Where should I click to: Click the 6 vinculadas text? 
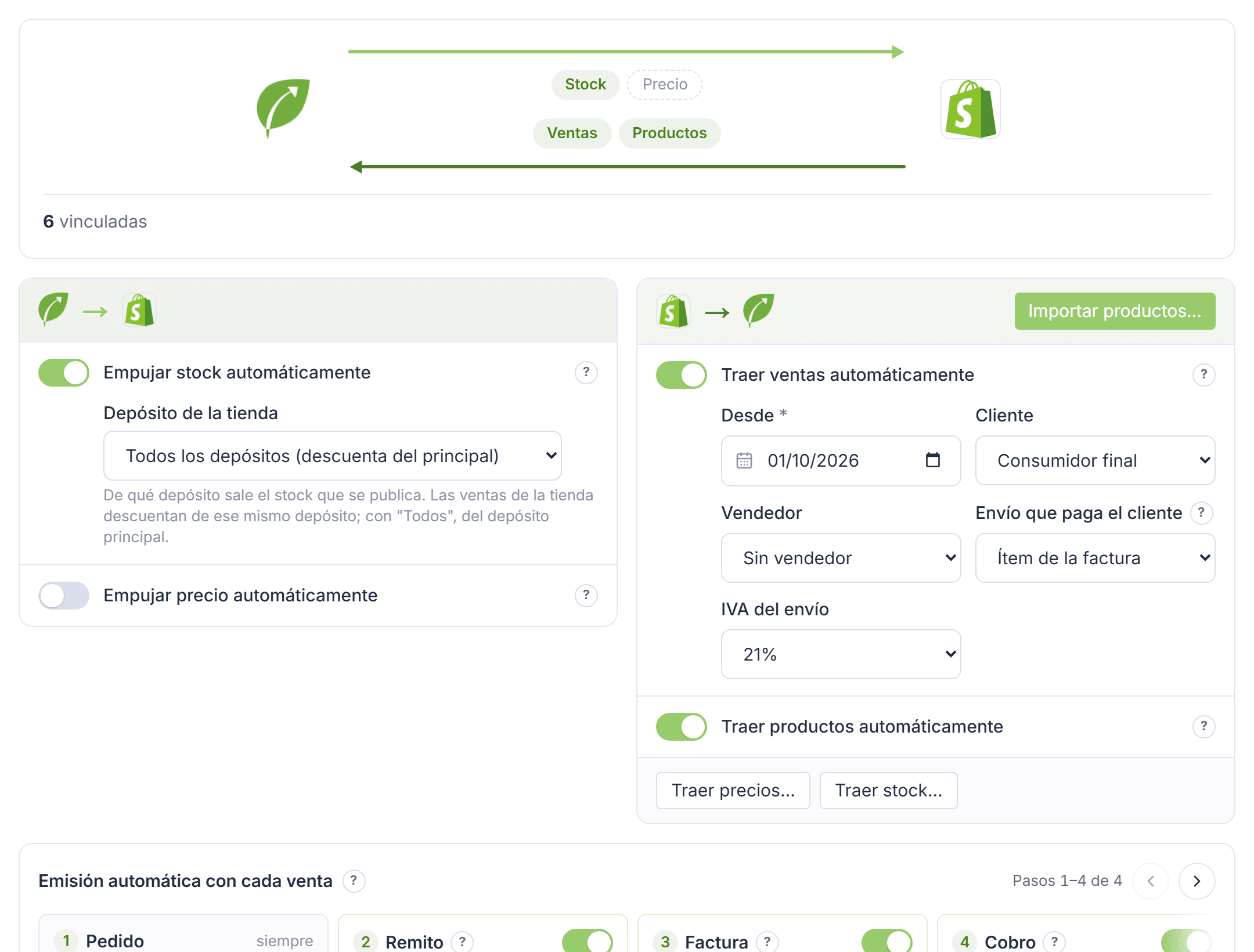click(x=95, y=221)
